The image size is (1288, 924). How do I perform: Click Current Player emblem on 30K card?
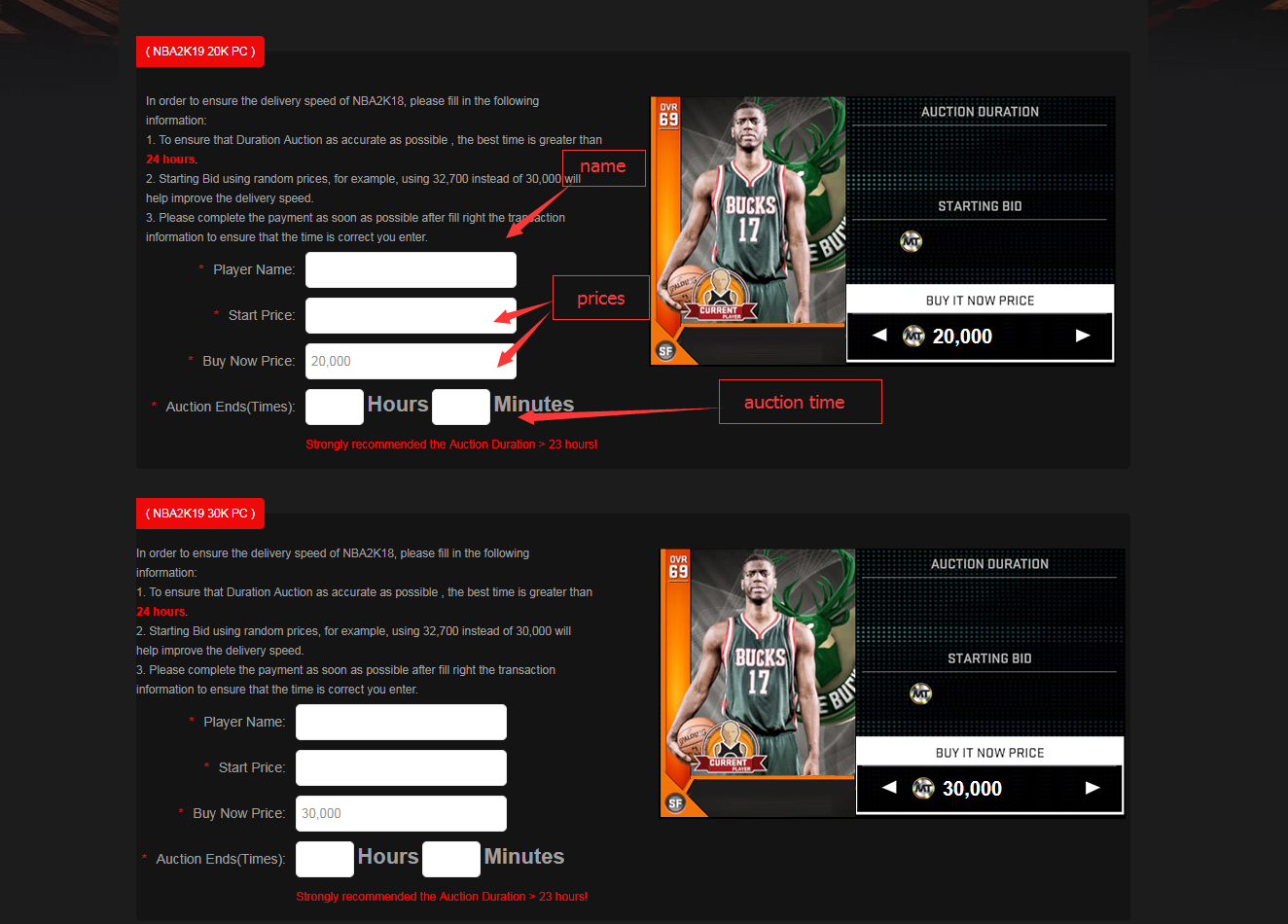coord(731,746)
